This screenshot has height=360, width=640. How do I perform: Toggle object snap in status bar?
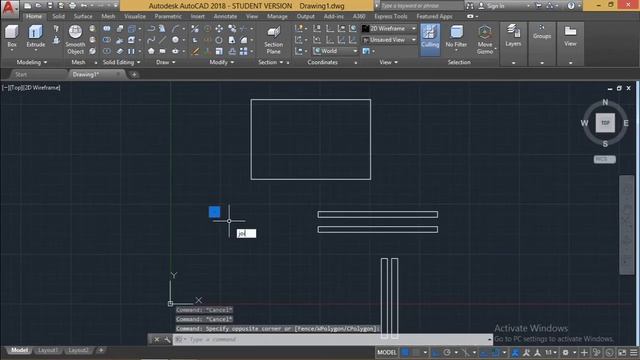pos(496,352)
